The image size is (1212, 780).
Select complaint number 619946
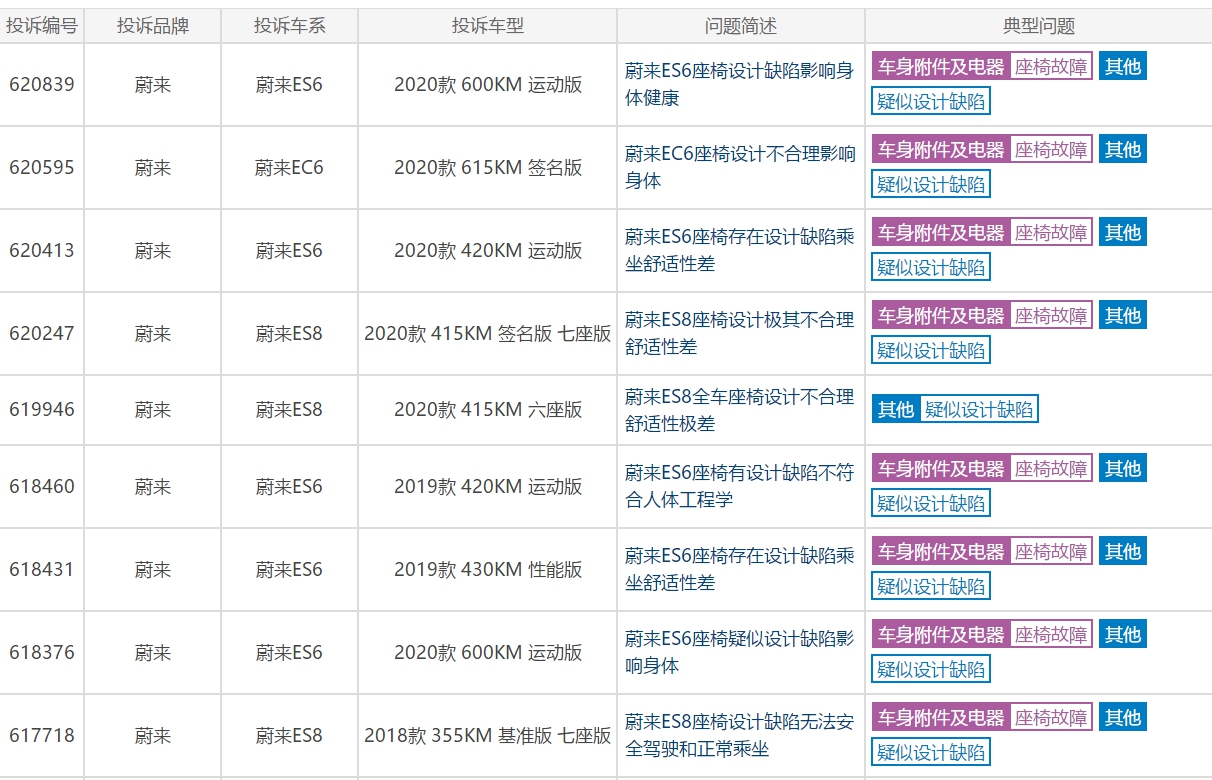point(42,410)
